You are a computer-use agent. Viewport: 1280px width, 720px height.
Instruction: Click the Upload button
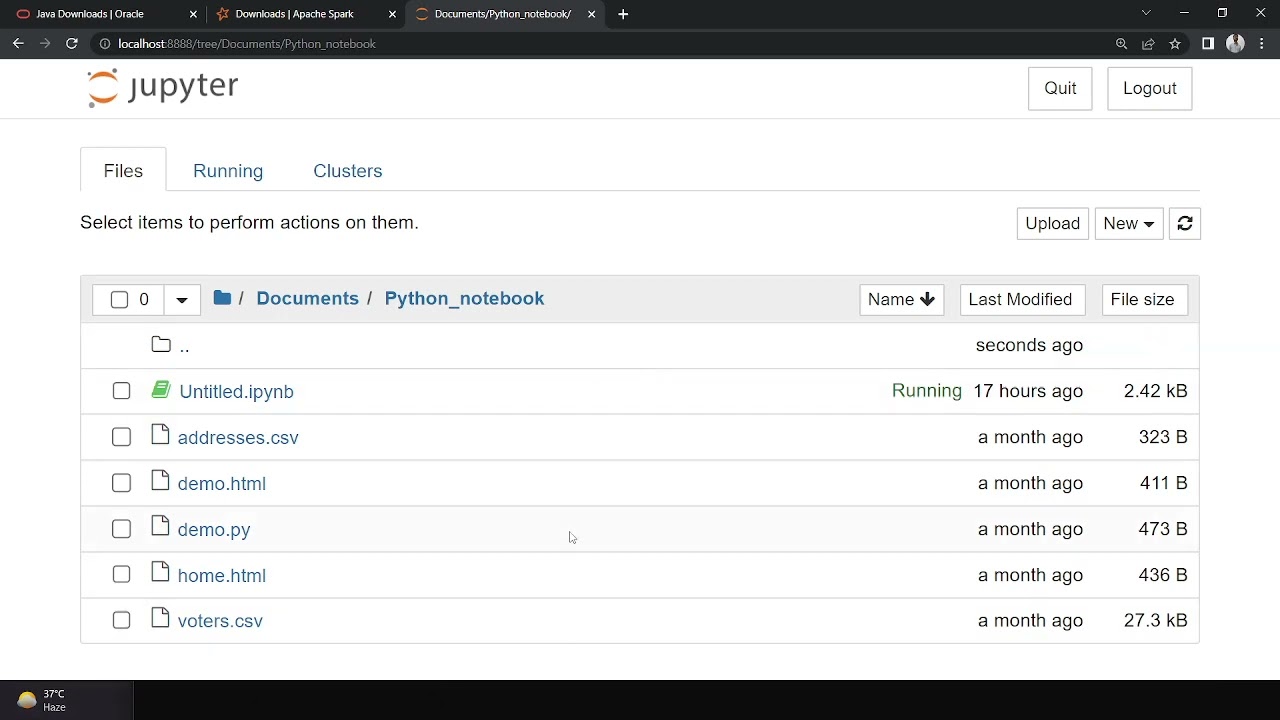pyautogui.click(x=1052, y=224)
